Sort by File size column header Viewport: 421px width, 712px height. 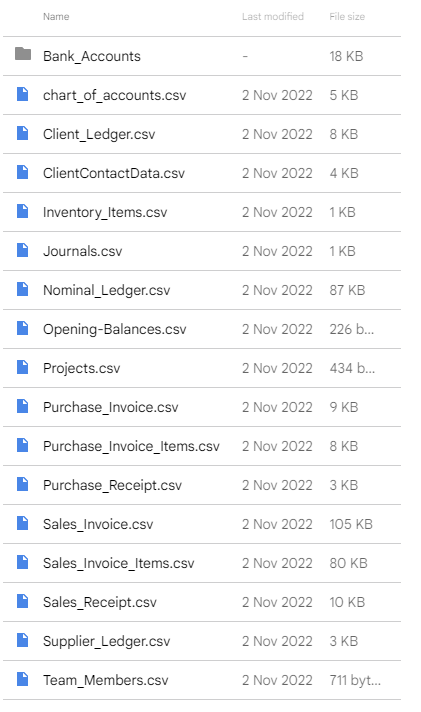click(x=347, y=17)
